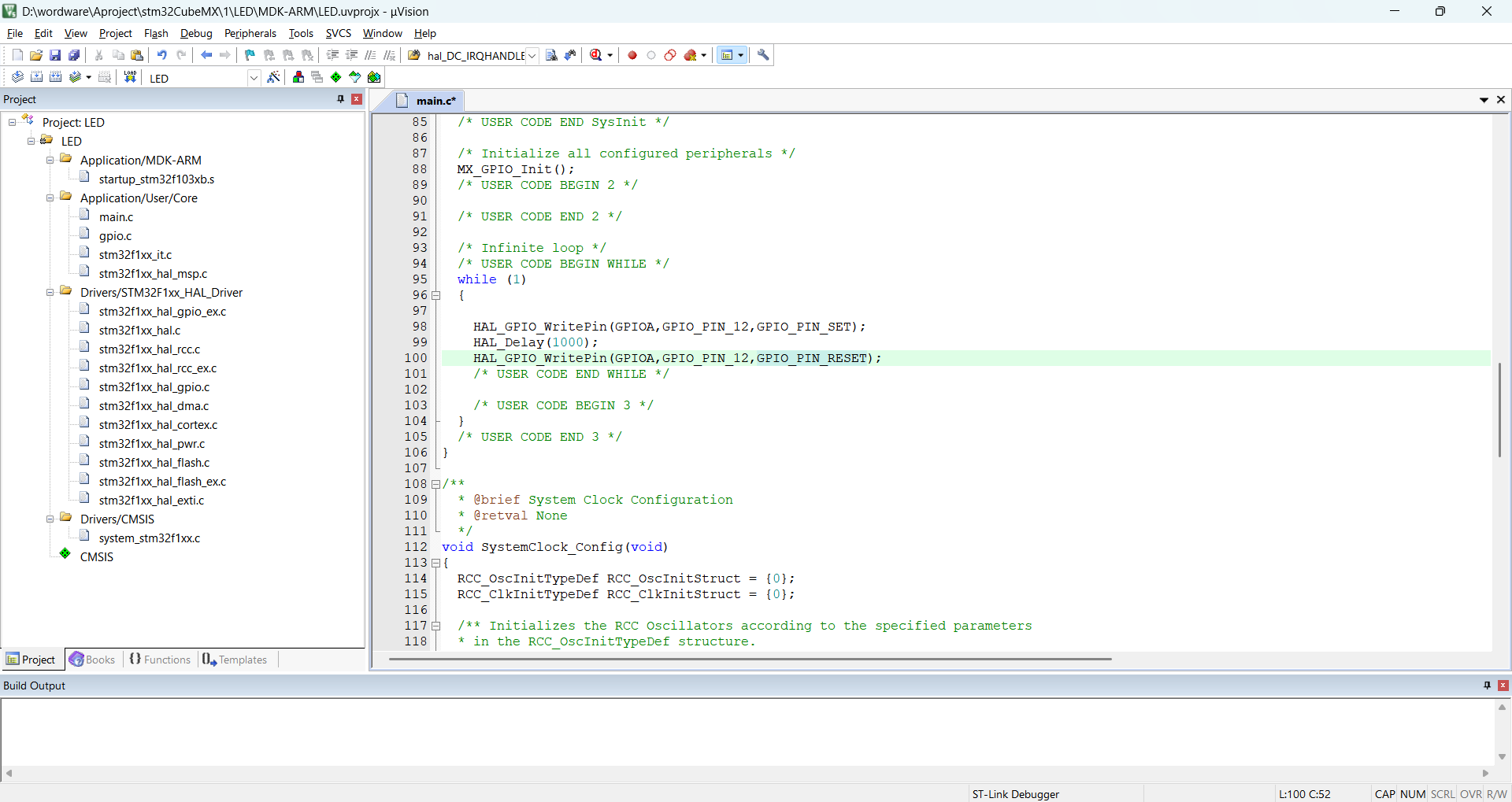Open Pack Installer icon
Screen dimensions: 1512x802
[x=374, y=77]
